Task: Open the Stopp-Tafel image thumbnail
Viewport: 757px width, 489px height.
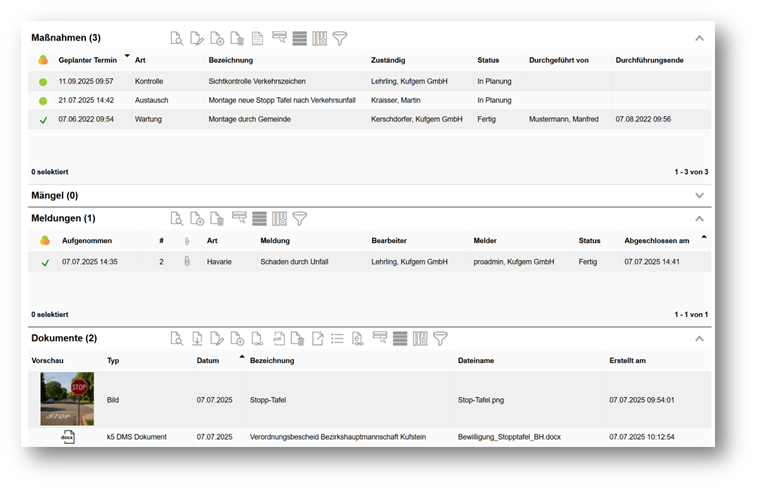Action: tap(67, 399)
